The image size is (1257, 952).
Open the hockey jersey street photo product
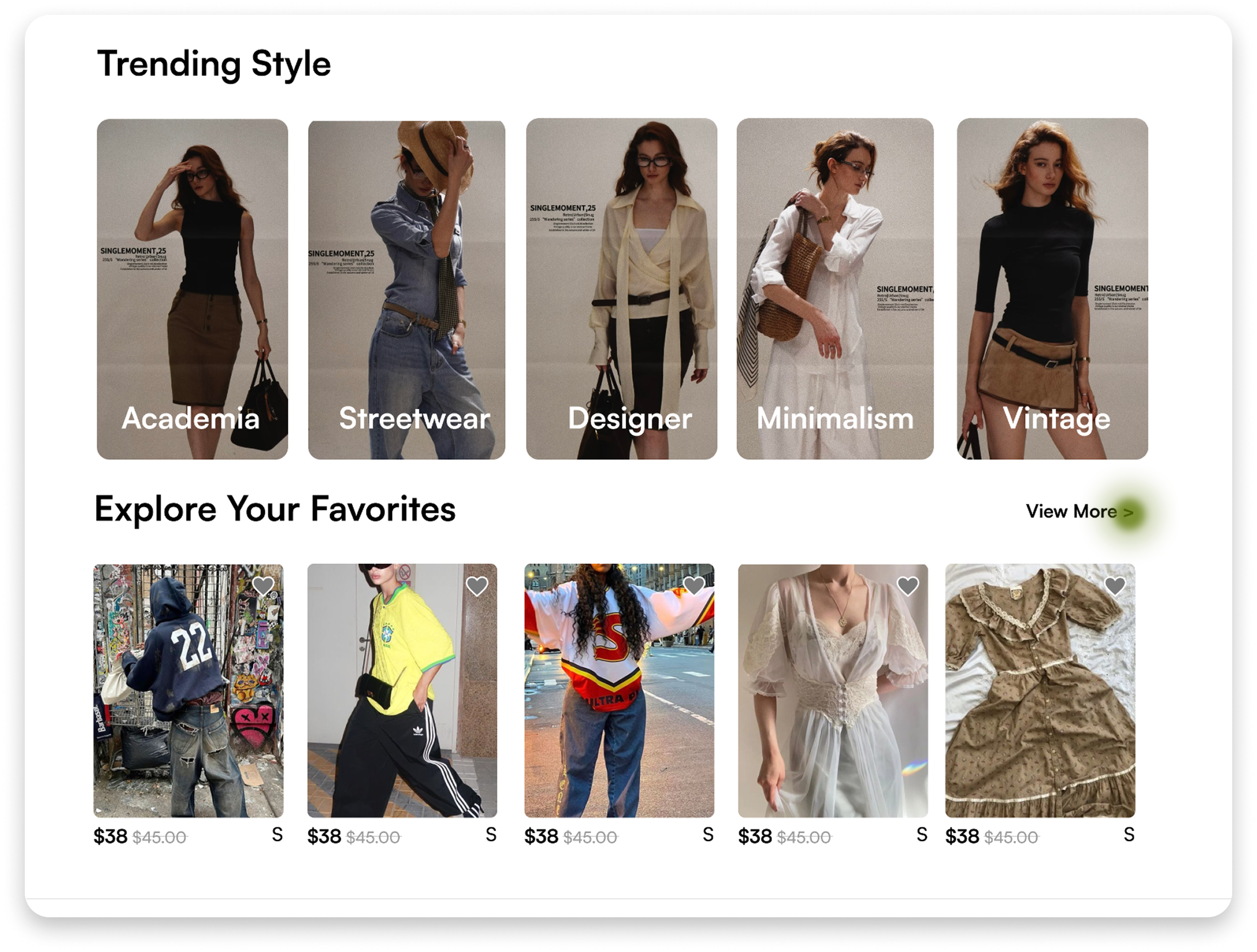619,690
